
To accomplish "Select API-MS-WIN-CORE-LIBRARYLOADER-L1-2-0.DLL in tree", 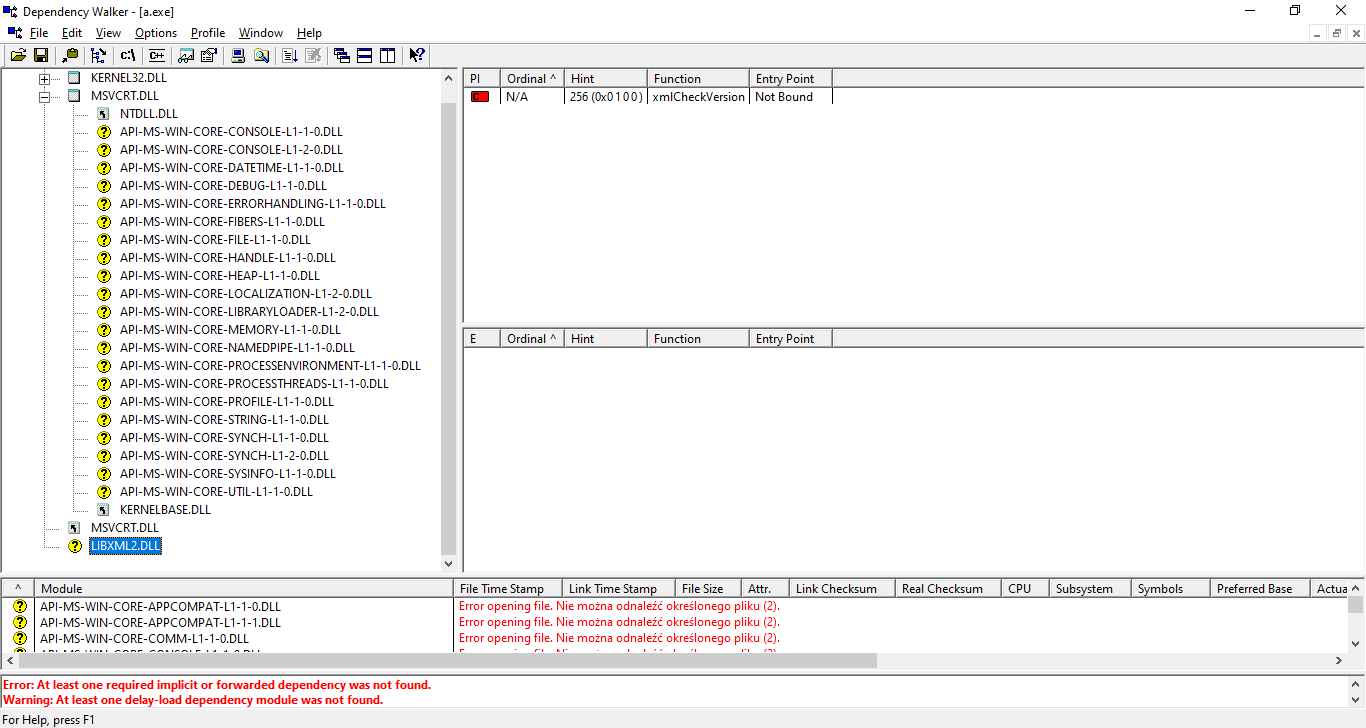I will 249,312.
